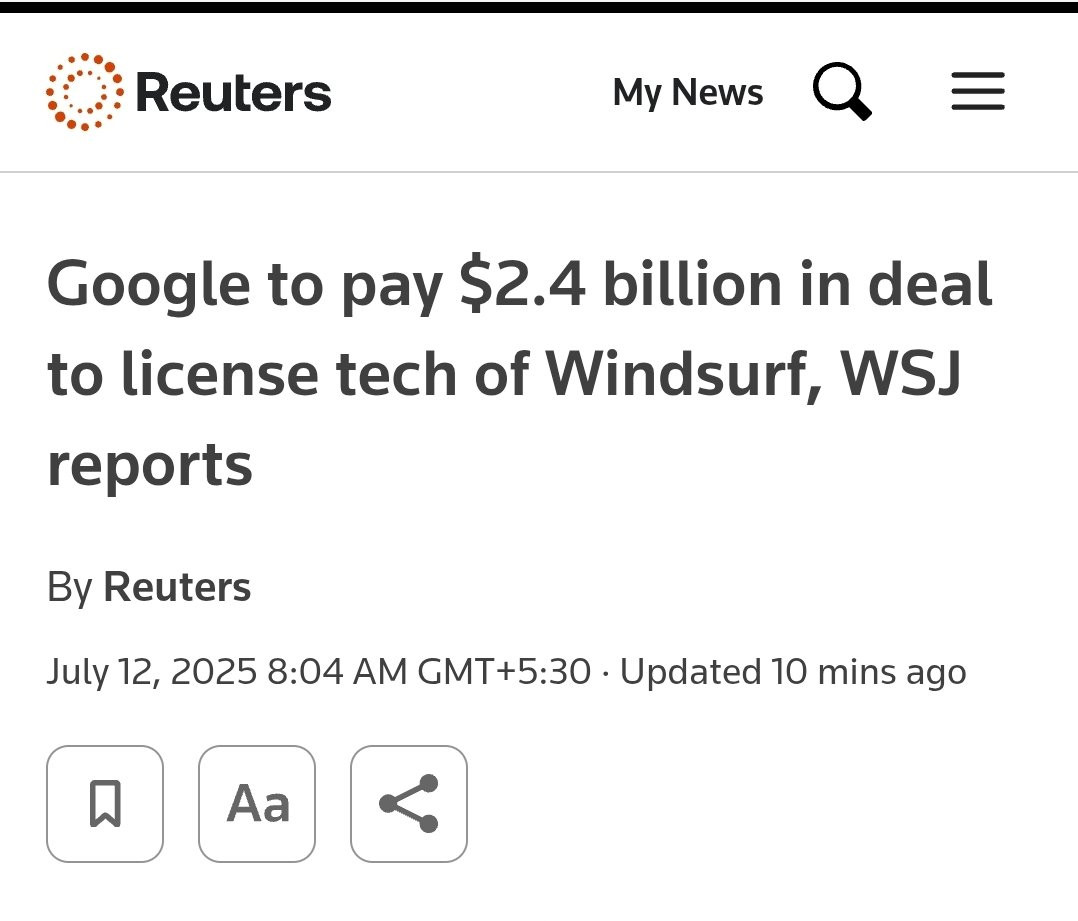Share the article via share icon
The image size is (1078, 921).
pyautogui.click(x=409, y=803)
